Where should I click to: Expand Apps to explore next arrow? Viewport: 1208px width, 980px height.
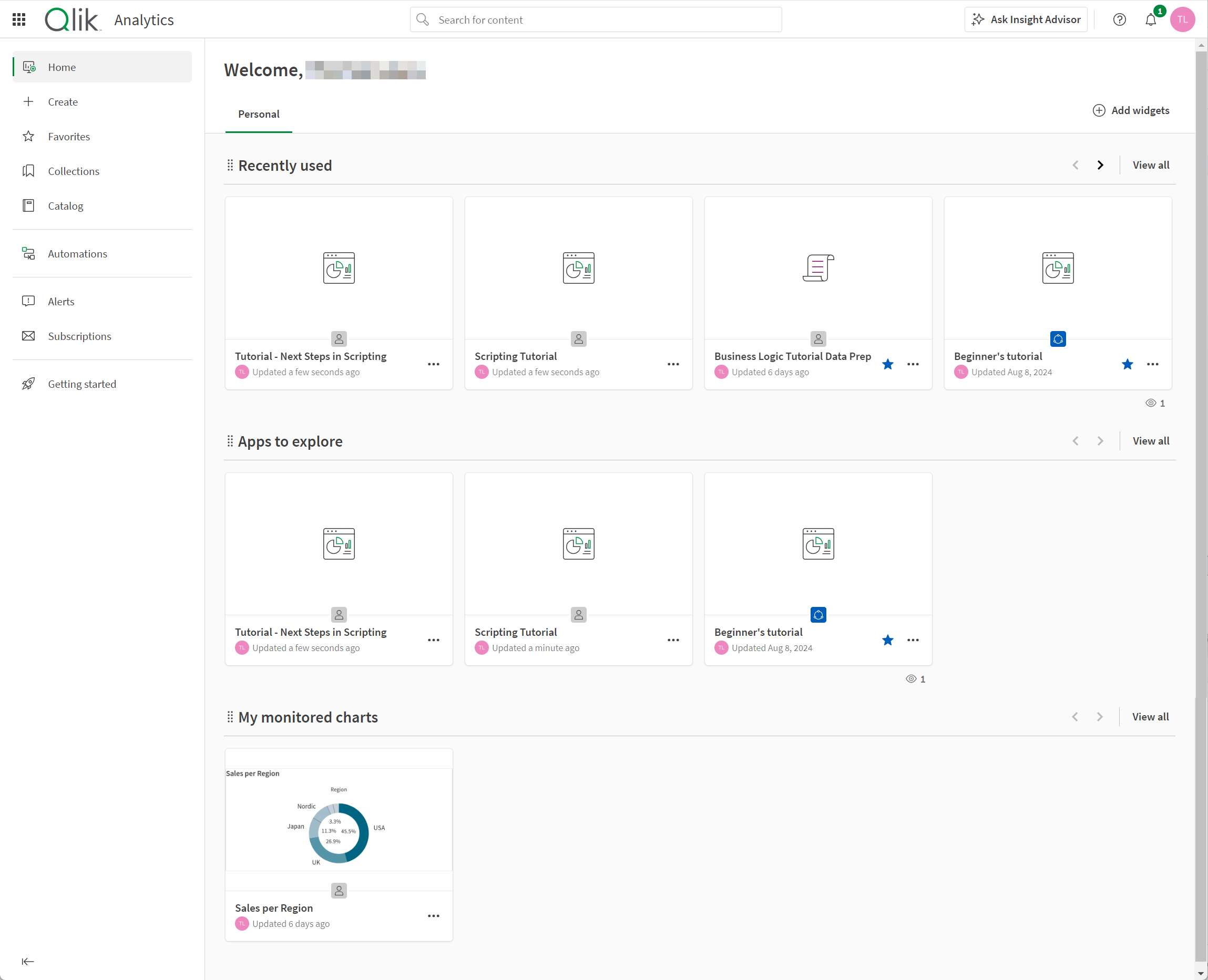pos(1099,441)
